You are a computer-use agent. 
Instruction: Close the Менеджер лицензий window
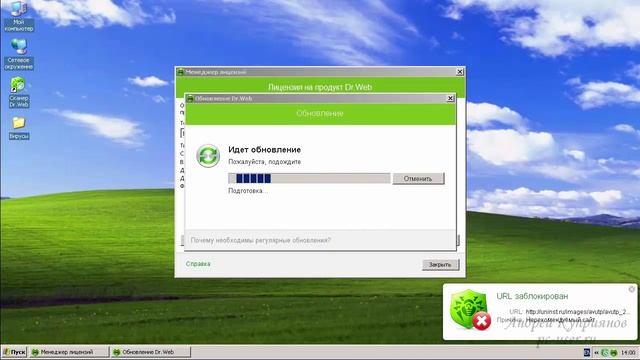[460, 72]
